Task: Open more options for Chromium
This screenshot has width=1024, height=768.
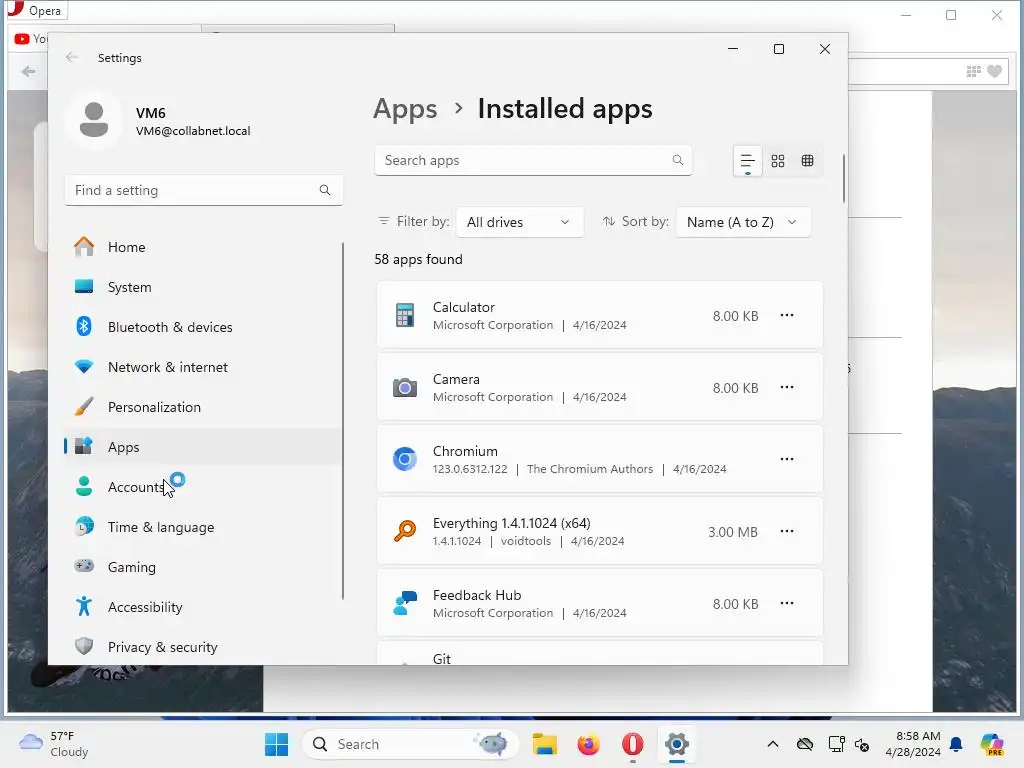Action: 787,459
